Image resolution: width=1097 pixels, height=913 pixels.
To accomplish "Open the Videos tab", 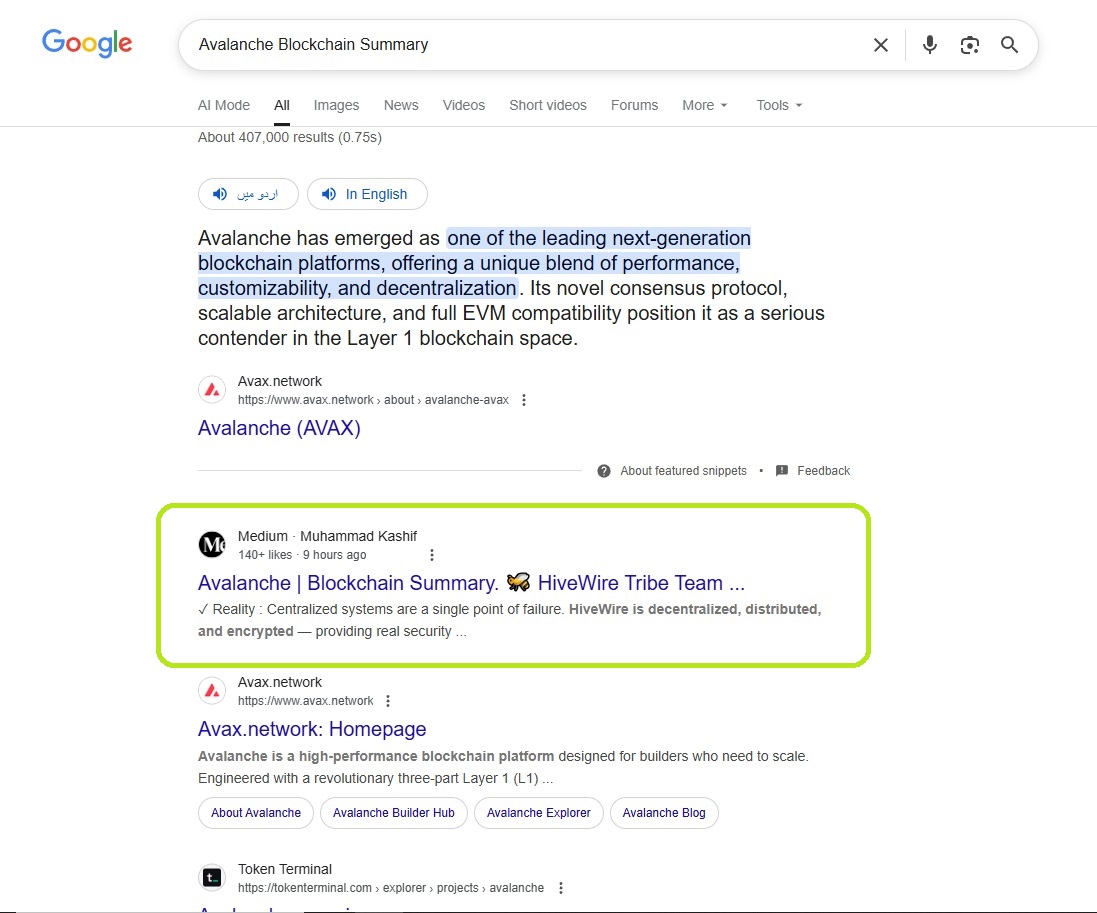I will (x=463, y=105).
